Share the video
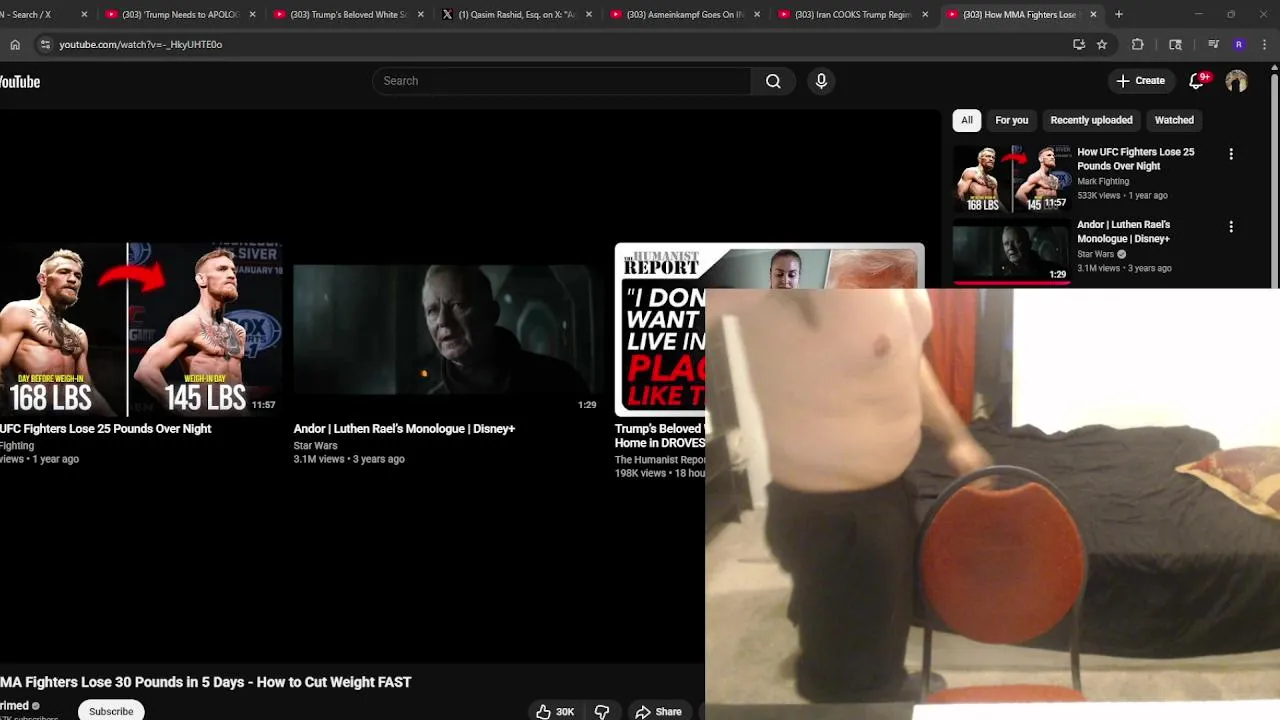 (x=659, y=711)
